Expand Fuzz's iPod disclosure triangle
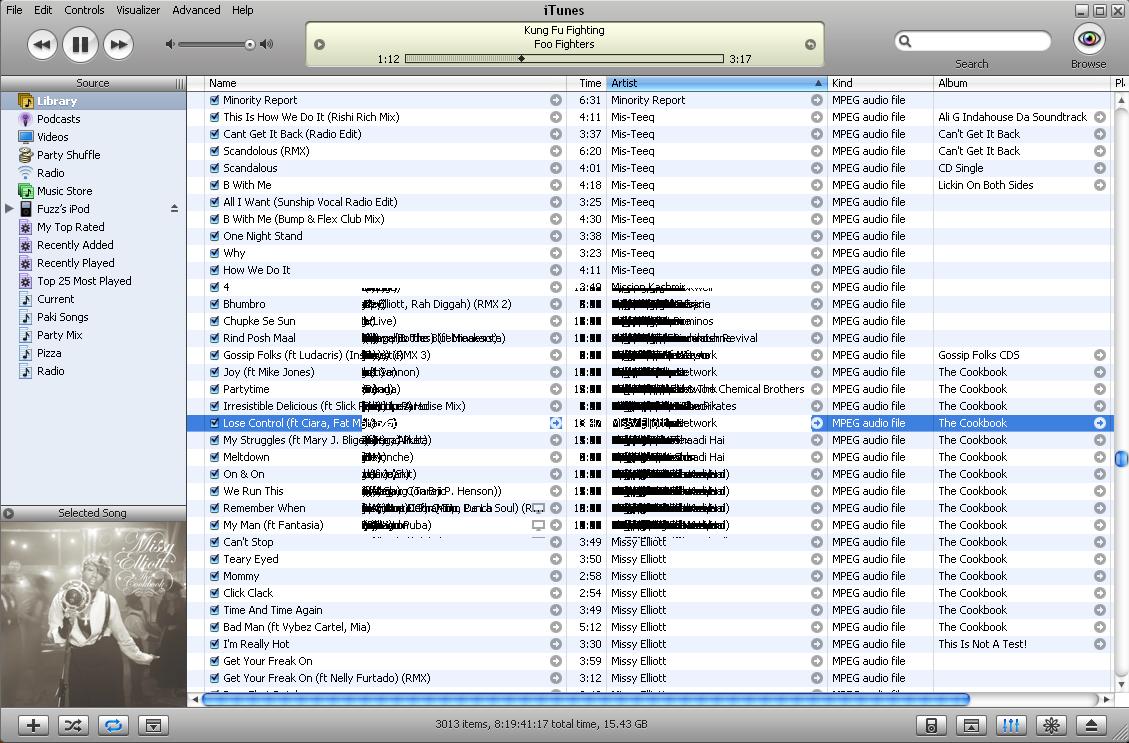The width and height of the screenshot is (1129, 743). pos(9,209)
